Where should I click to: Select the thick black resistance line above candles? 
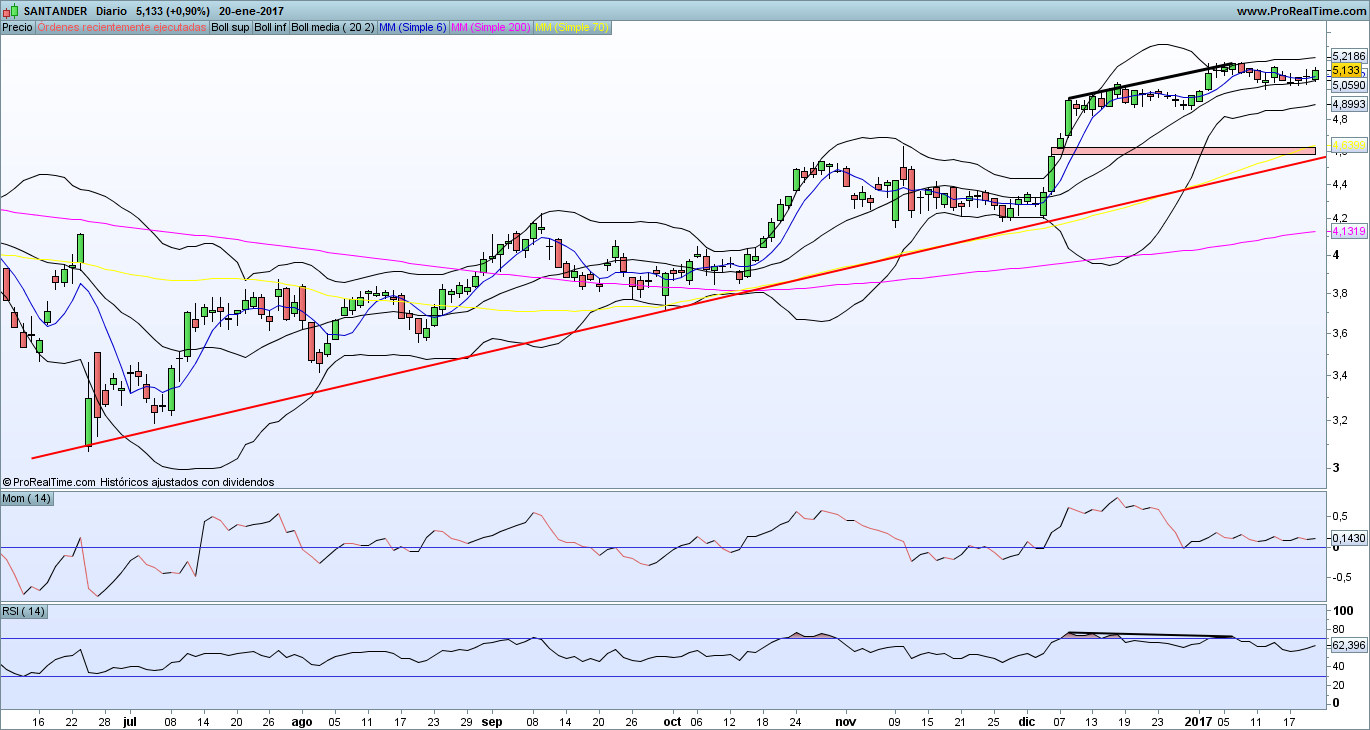click(1150, 81)
